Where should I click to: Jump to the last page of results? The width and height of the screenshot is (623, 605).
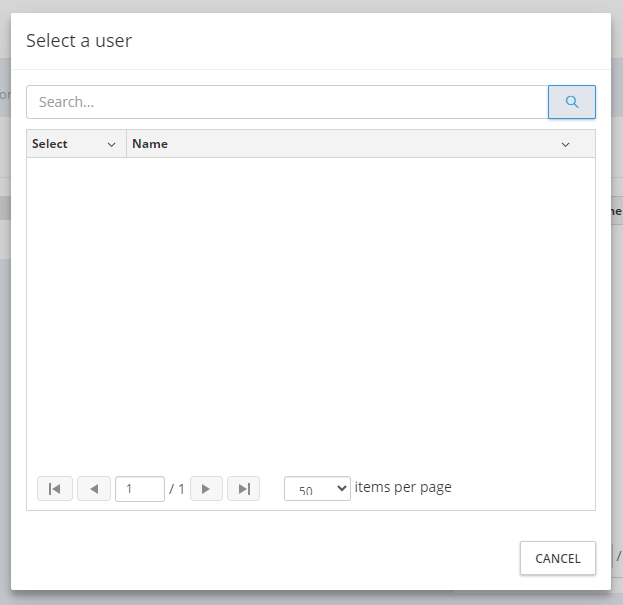tap(243, 489)
